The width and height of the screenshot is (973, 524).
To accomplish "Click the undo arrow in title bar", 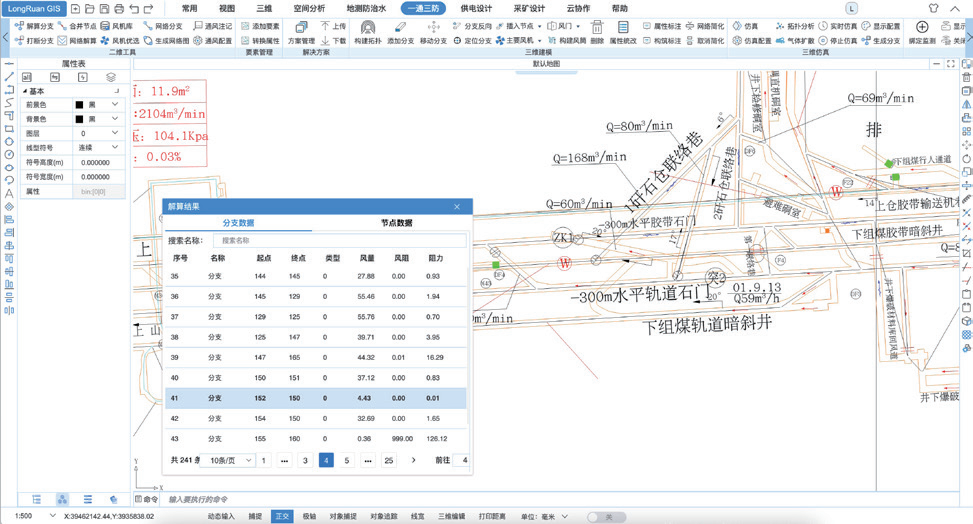I will pos(135,9).
